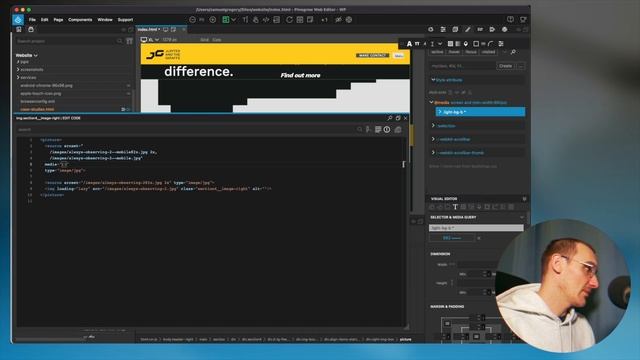Click the refresh page icon
The width and height of the screenshot is (640, 360).
coord(289,20)
